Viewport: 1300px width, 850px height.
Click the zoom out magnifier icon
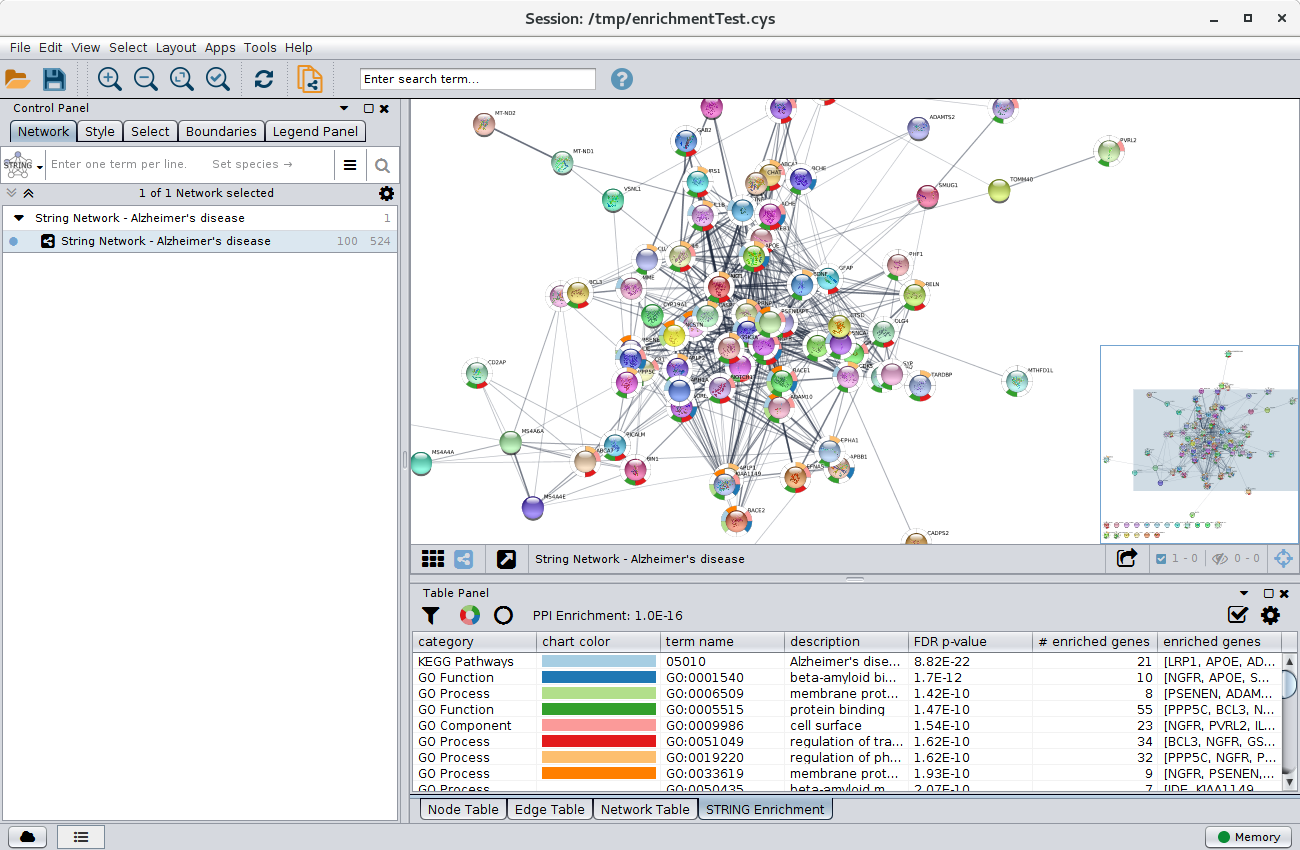146,79
